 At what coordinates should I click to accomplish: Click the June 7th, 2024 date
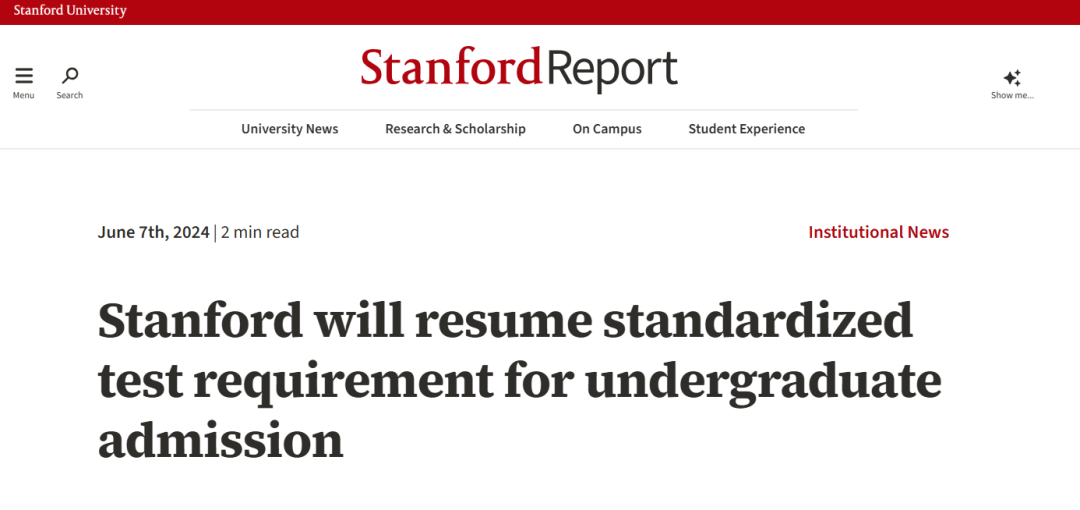point(153,232)
